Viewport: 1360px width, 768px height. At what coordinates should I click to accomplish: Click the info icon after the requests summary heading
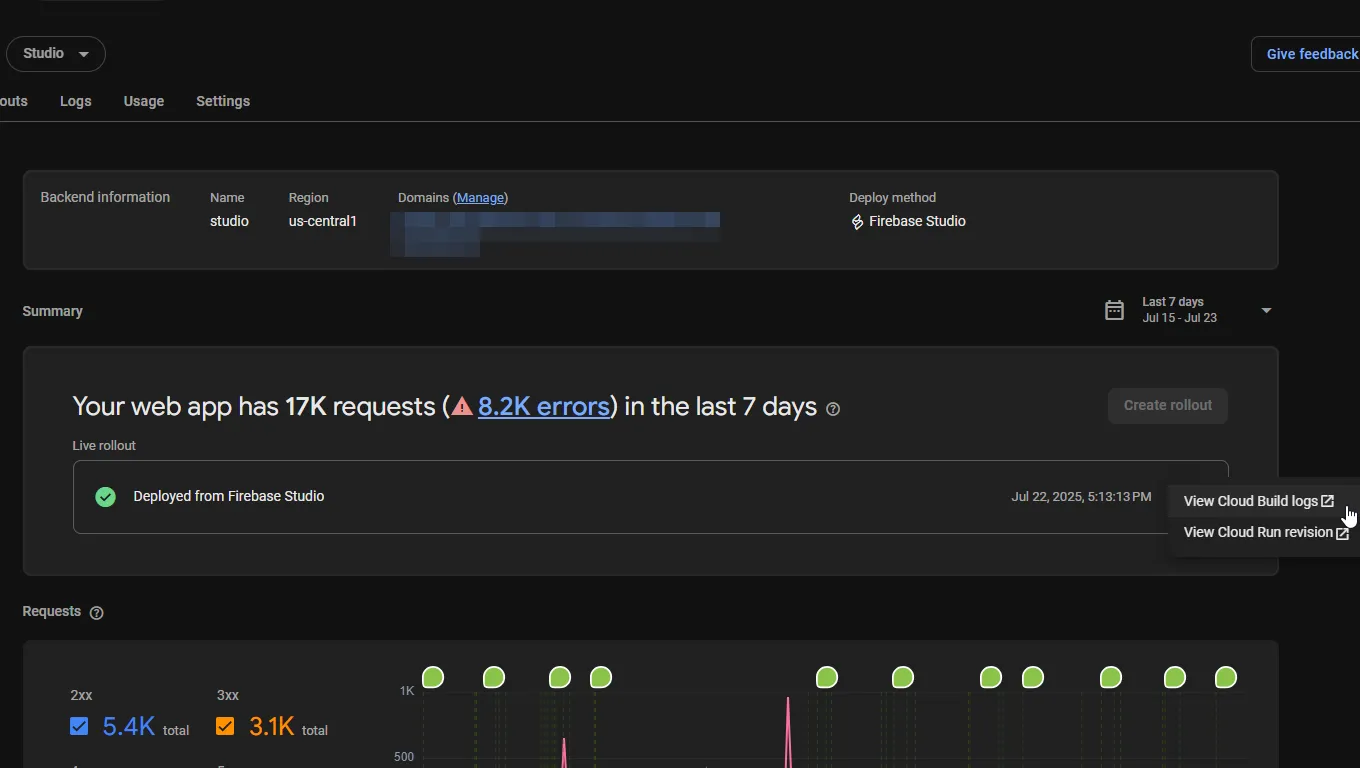click(x=834, y=409)
